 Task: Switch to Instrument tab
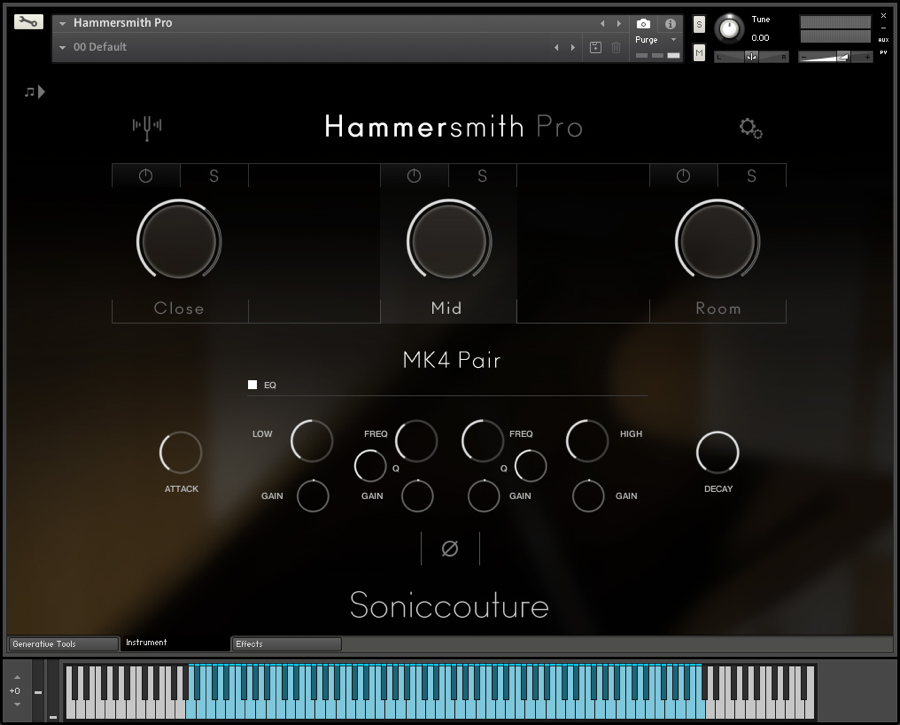coord(174,642)
